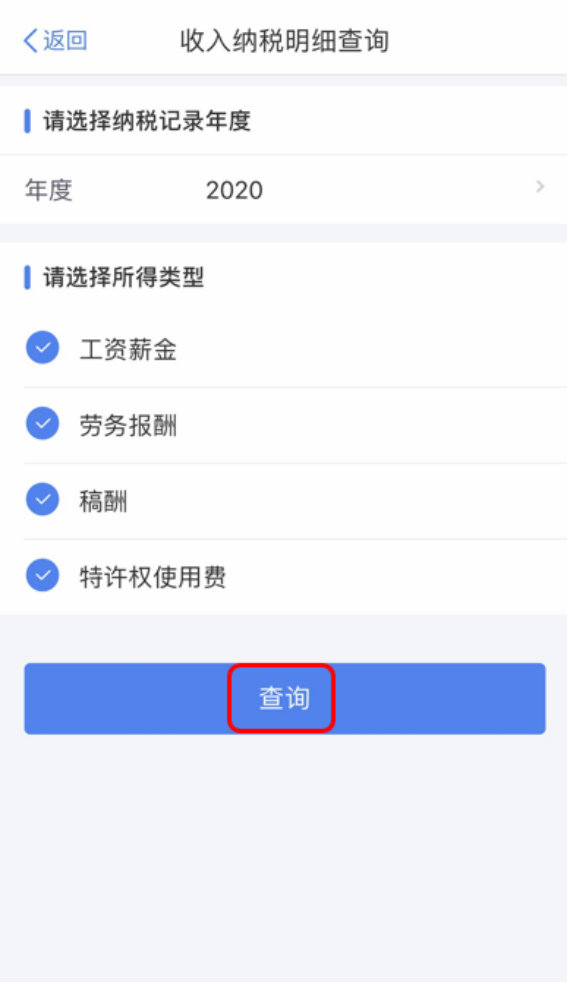The width and height of the screenshot is (567, 983).
Task: Tap the back chevron arrow icon
Action: point(30,41)
